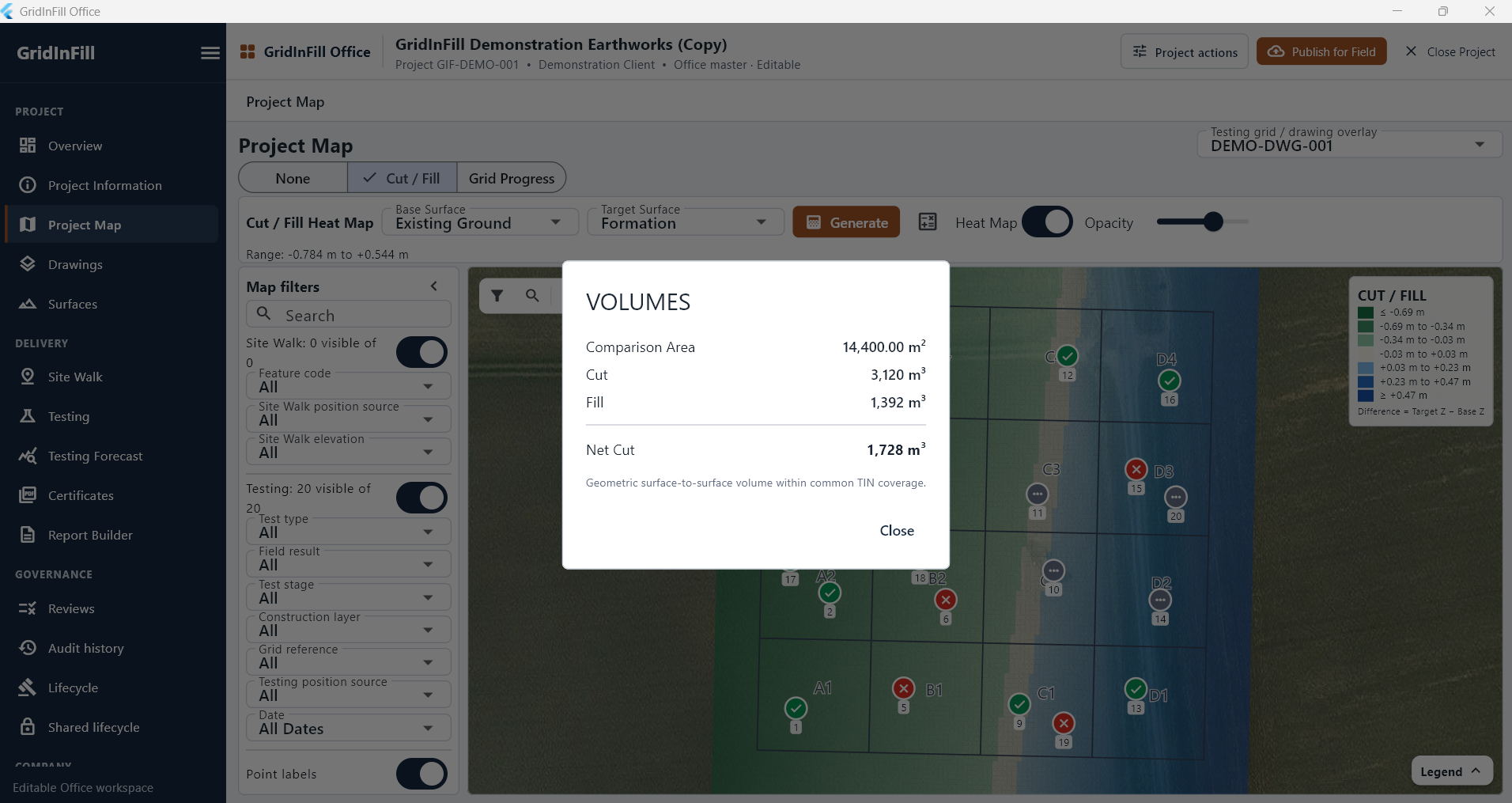The image size is (1512, 803).
Task: Open the volumes calculator icon beside Heat Map
Action: pyautogui.click(x=928, y=222)
